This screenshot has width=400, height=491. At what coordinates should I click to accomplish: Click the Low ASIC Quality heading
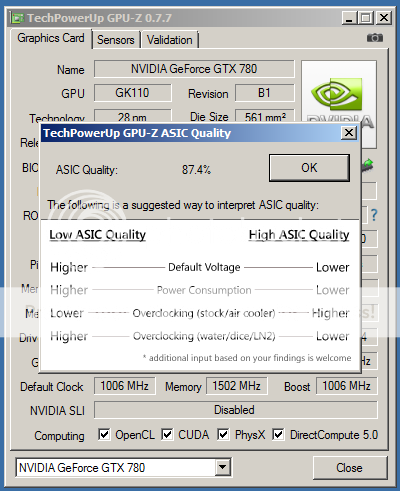click(x=98, y=235)
